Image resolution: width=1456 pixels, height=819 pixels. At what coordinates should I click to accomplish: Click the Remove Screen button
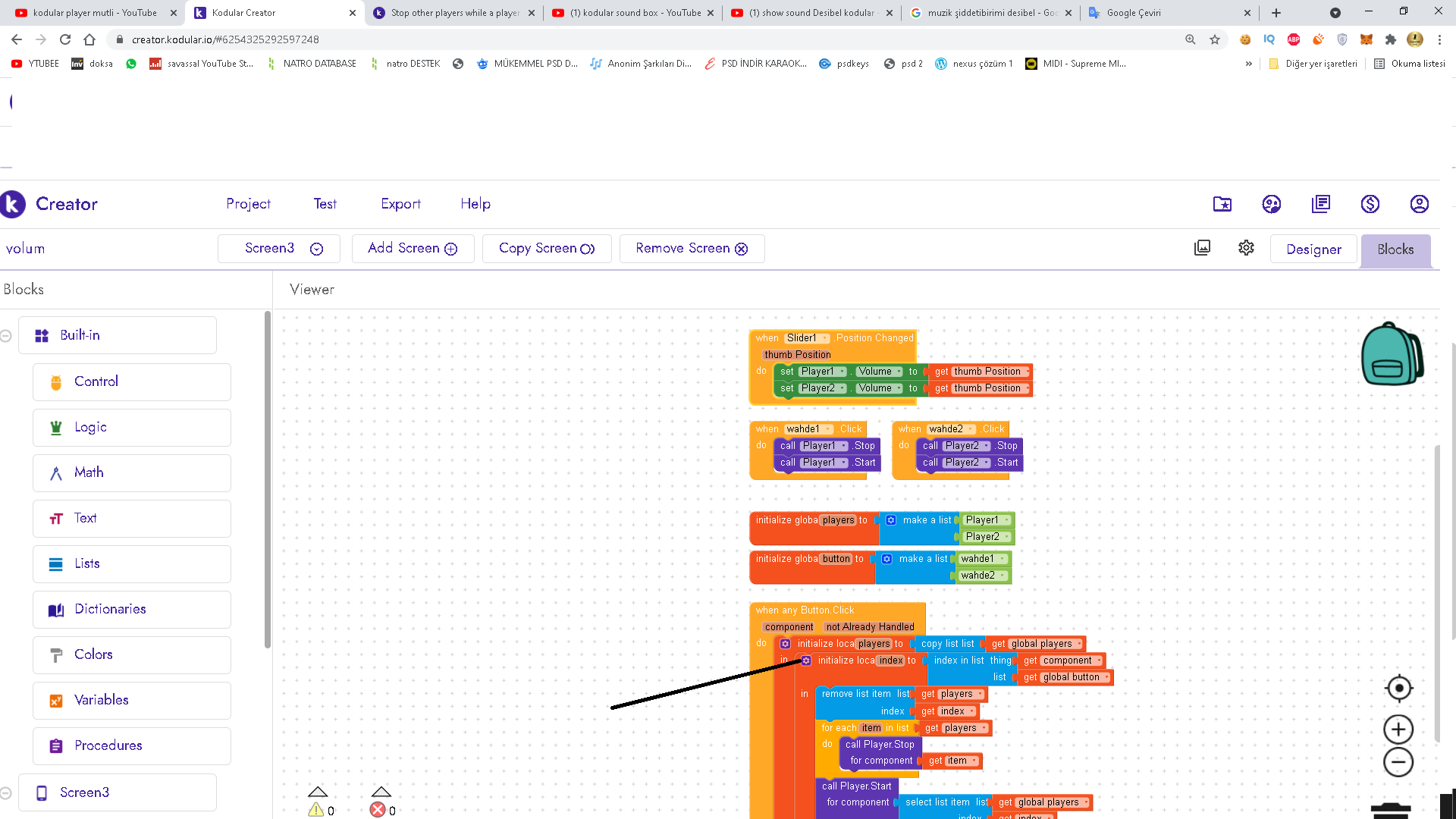pyautogui.click(x=692, y=249)
